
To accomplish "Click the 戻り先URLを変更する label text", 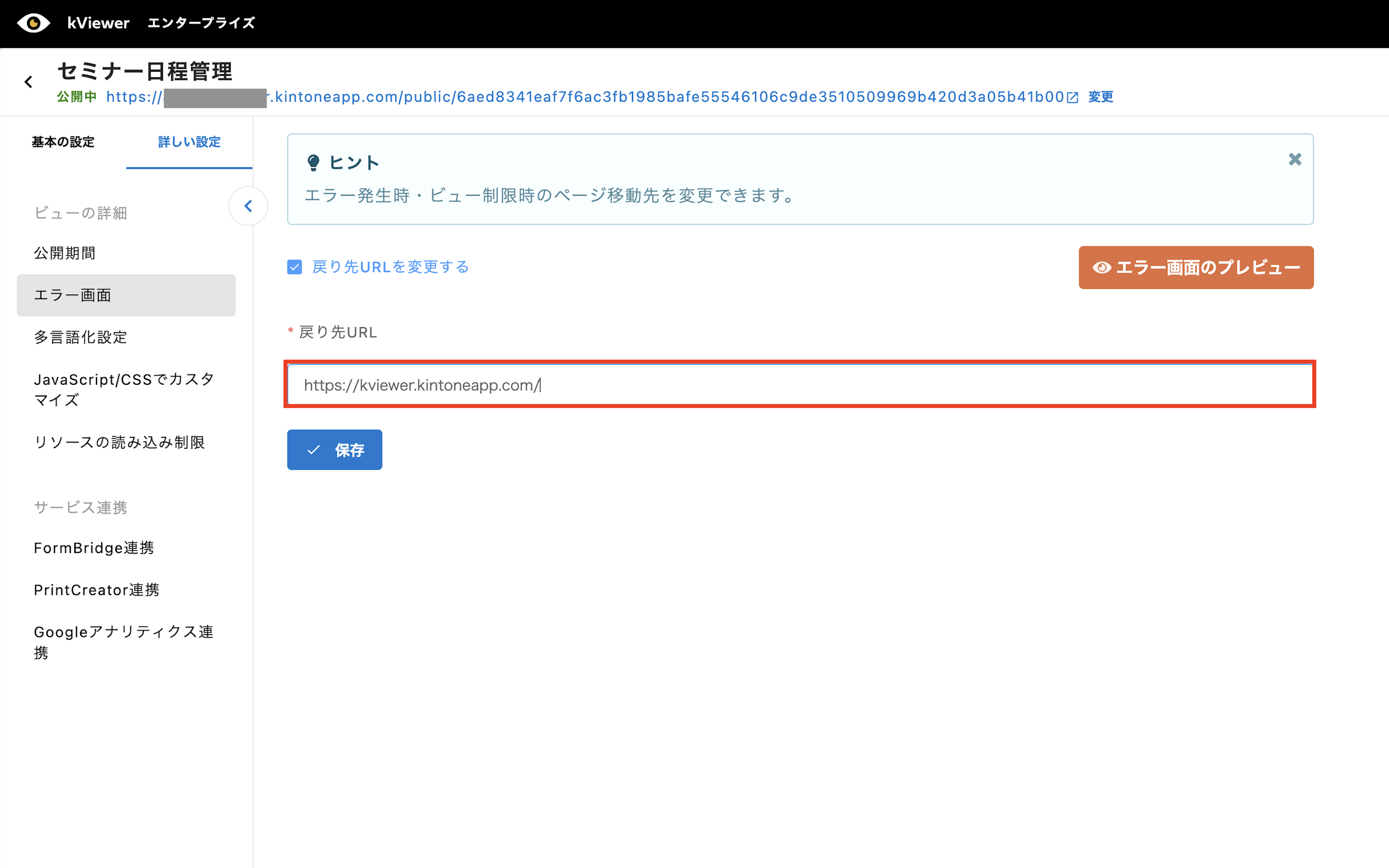I will pos(390,267).
